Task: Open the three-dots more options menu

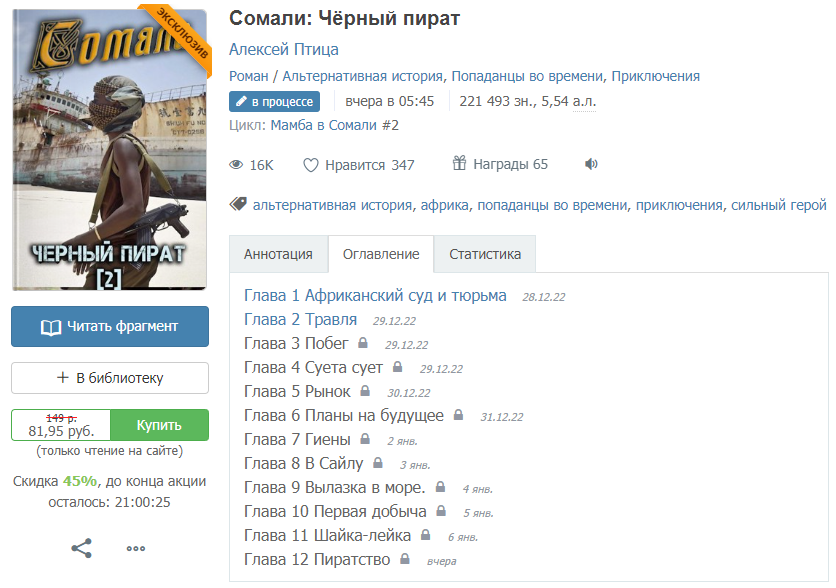Action: 135,549
